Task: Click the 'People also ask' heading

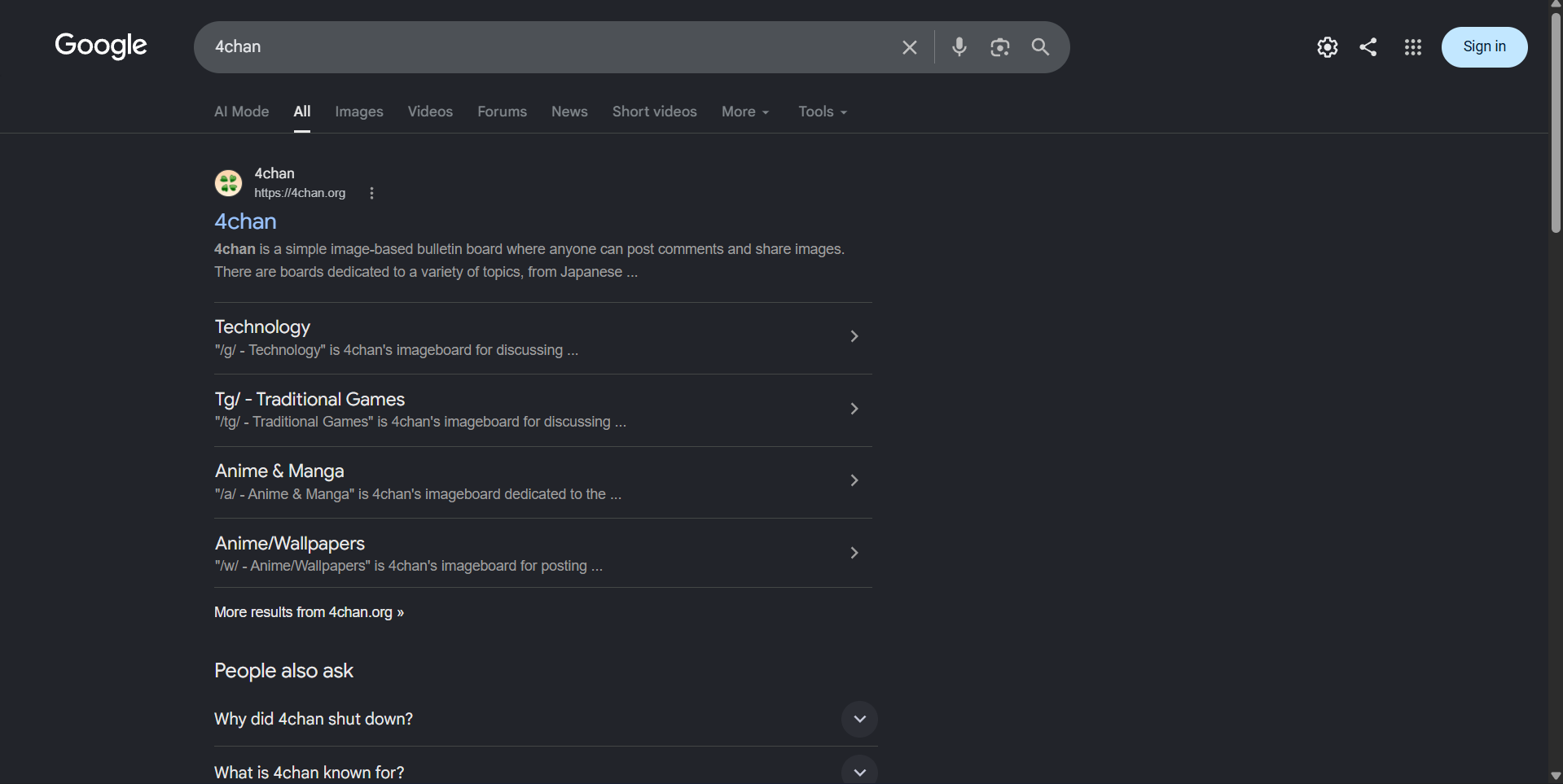Action: click(x=283, y=671)
